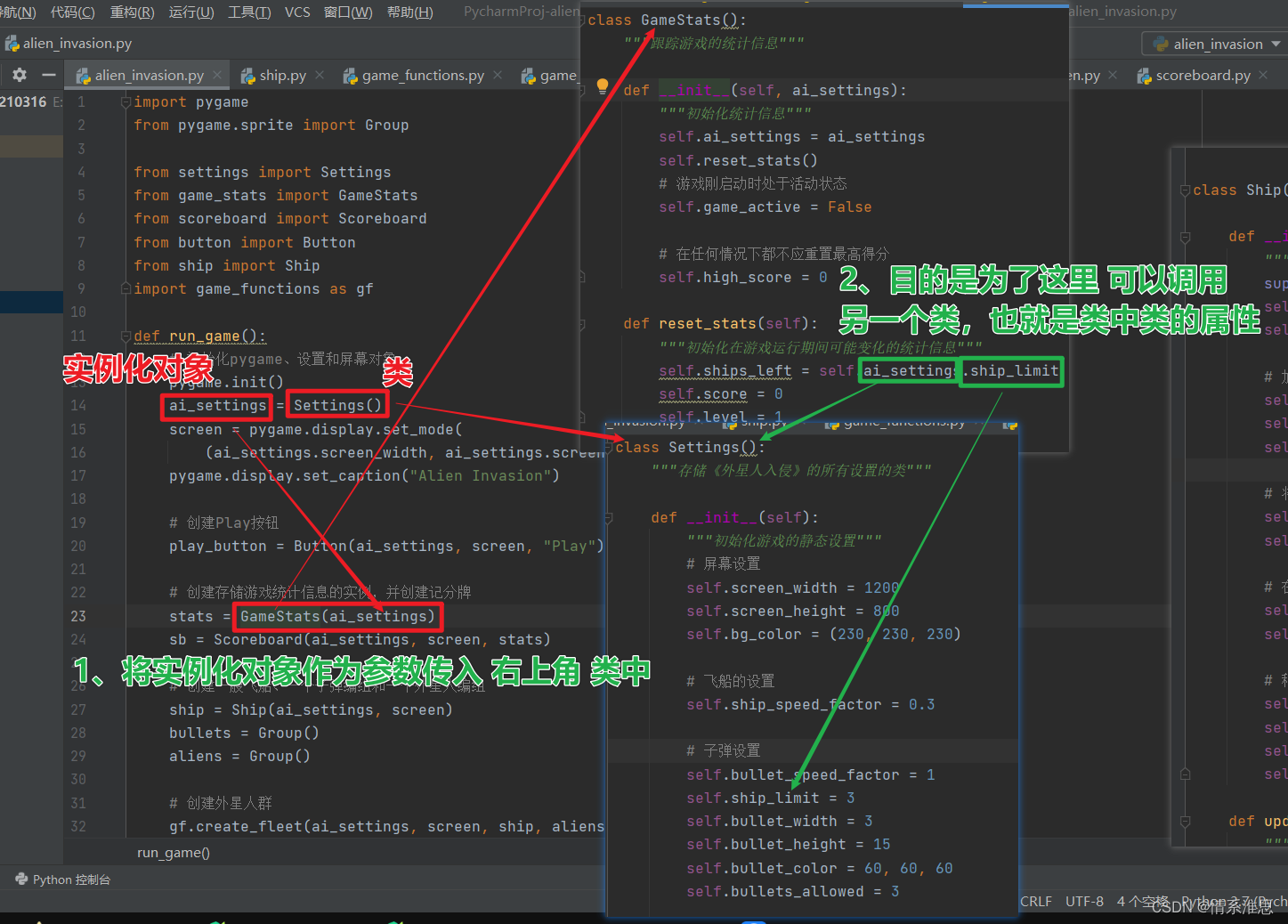Switch to the game_functions.py tab
Screen dimensions: 1288x924
(423, 76)
